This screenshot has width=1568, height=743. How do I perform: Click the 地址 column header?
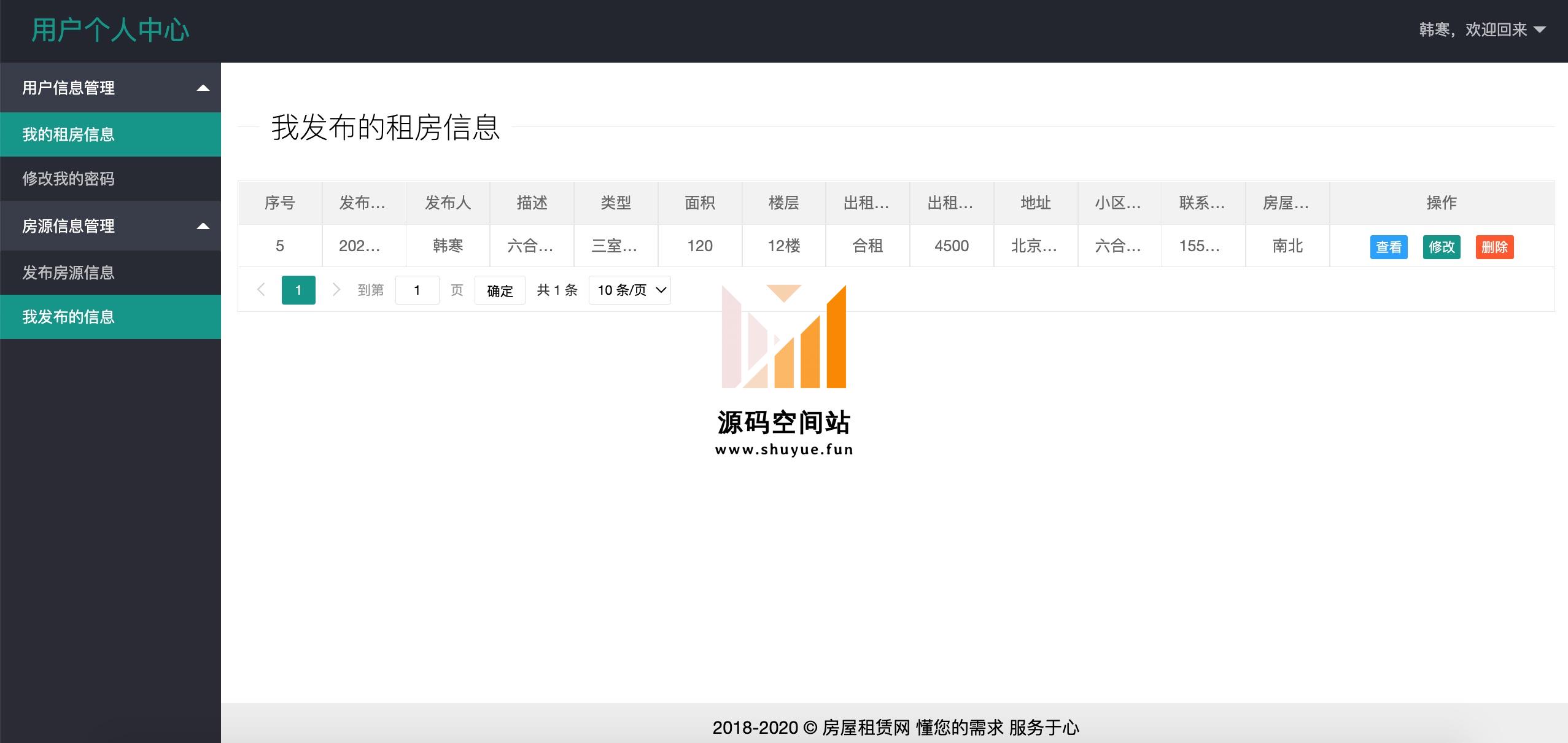[1036, 203]
